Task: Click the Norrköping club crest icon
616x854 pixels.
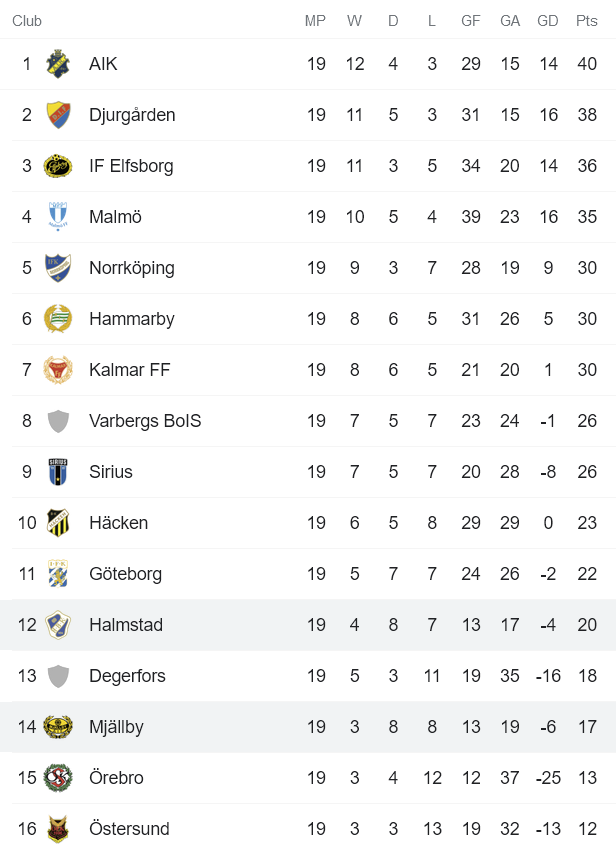Action: 58,268
